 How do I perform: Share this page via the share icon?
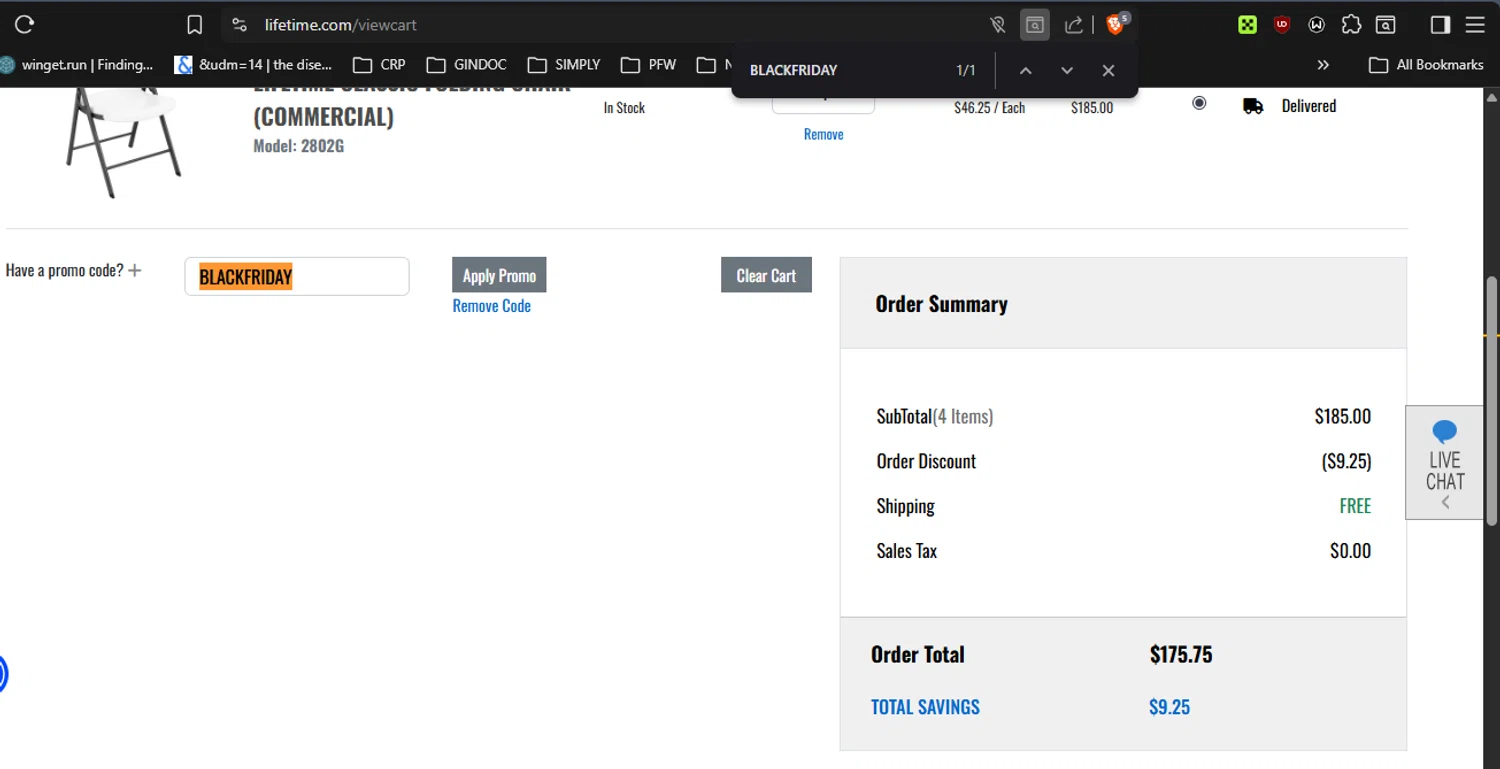pyautogui.click(x=1074, y=25)
